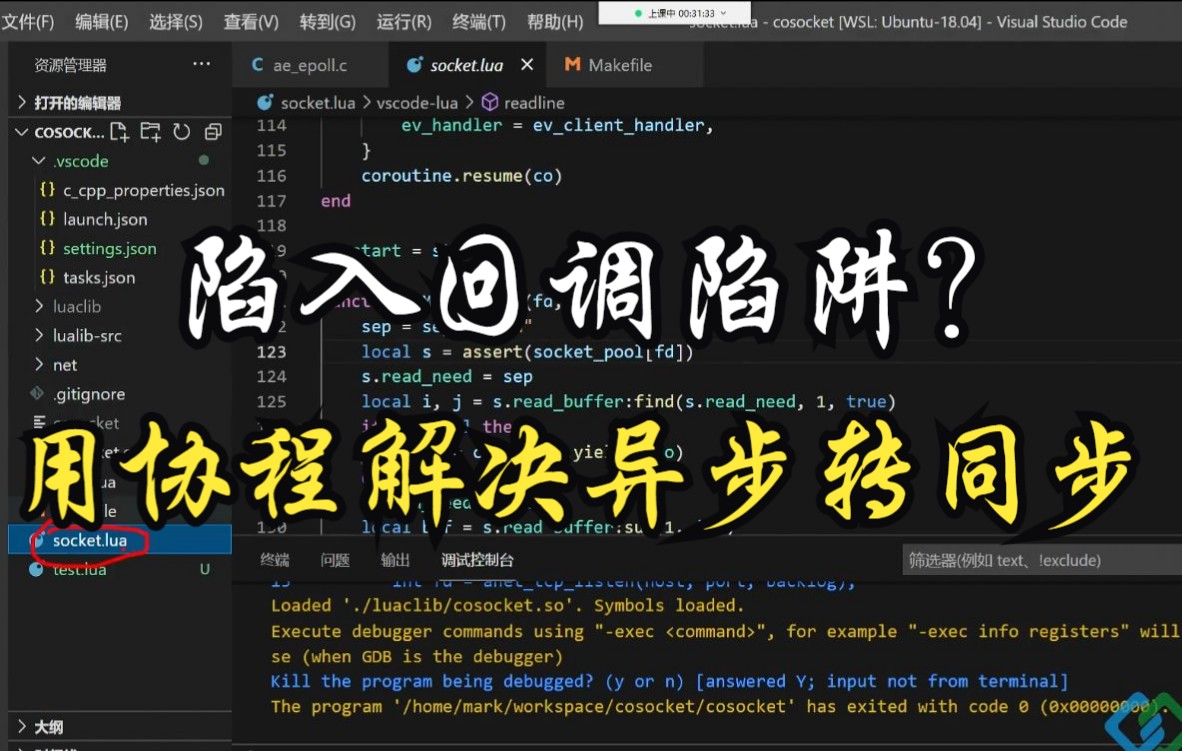Collapse all folders in Explorer
Screen dimensions: 1182x751
coord(211,131)
